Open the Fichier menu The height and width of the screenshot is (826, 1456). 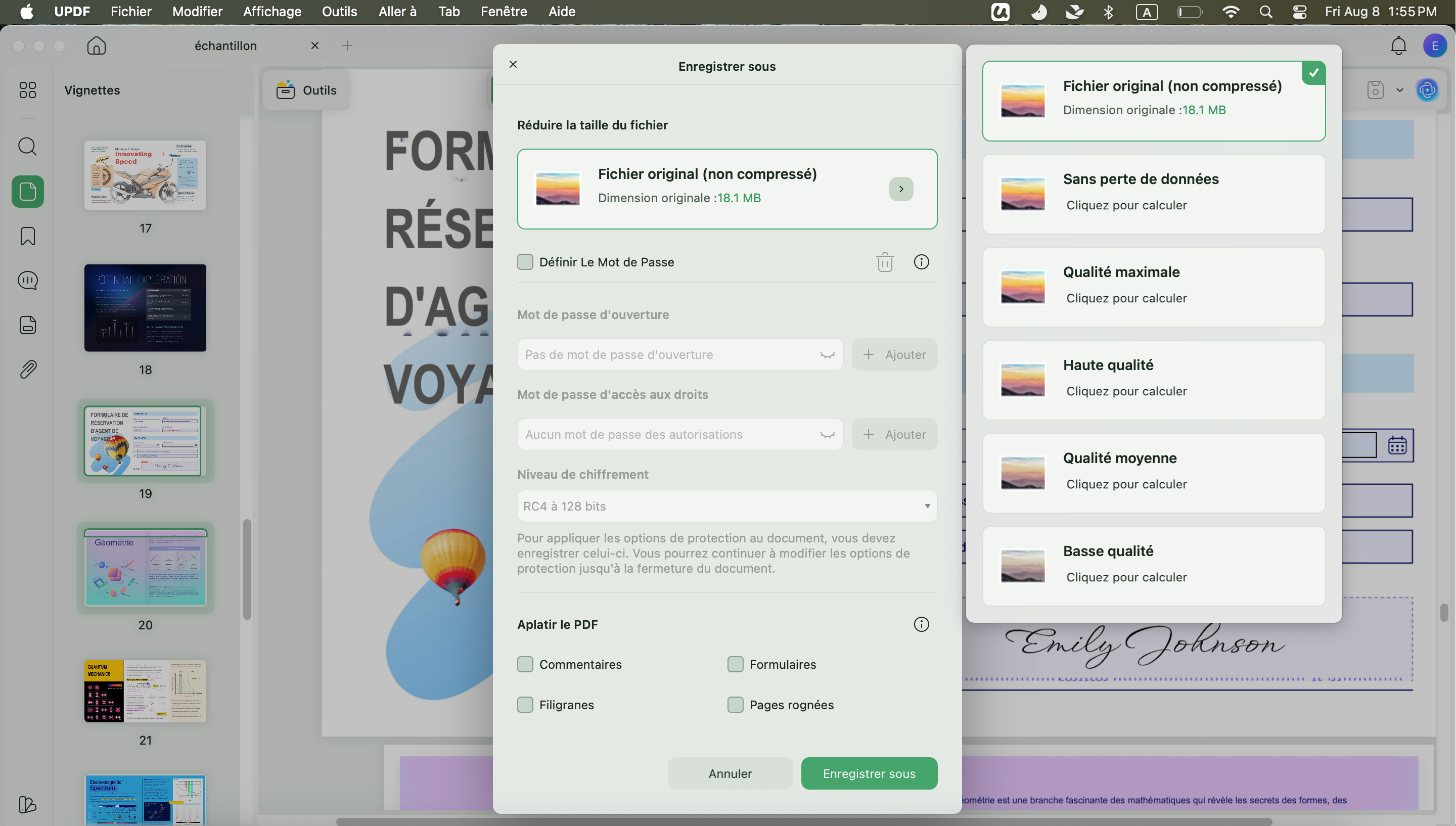coord(131,11)
